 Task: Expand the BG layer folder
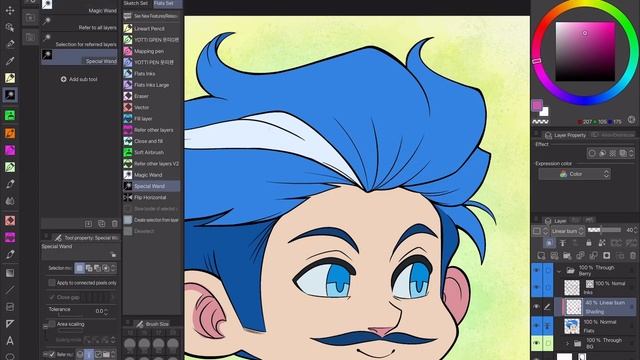[567, 344]
